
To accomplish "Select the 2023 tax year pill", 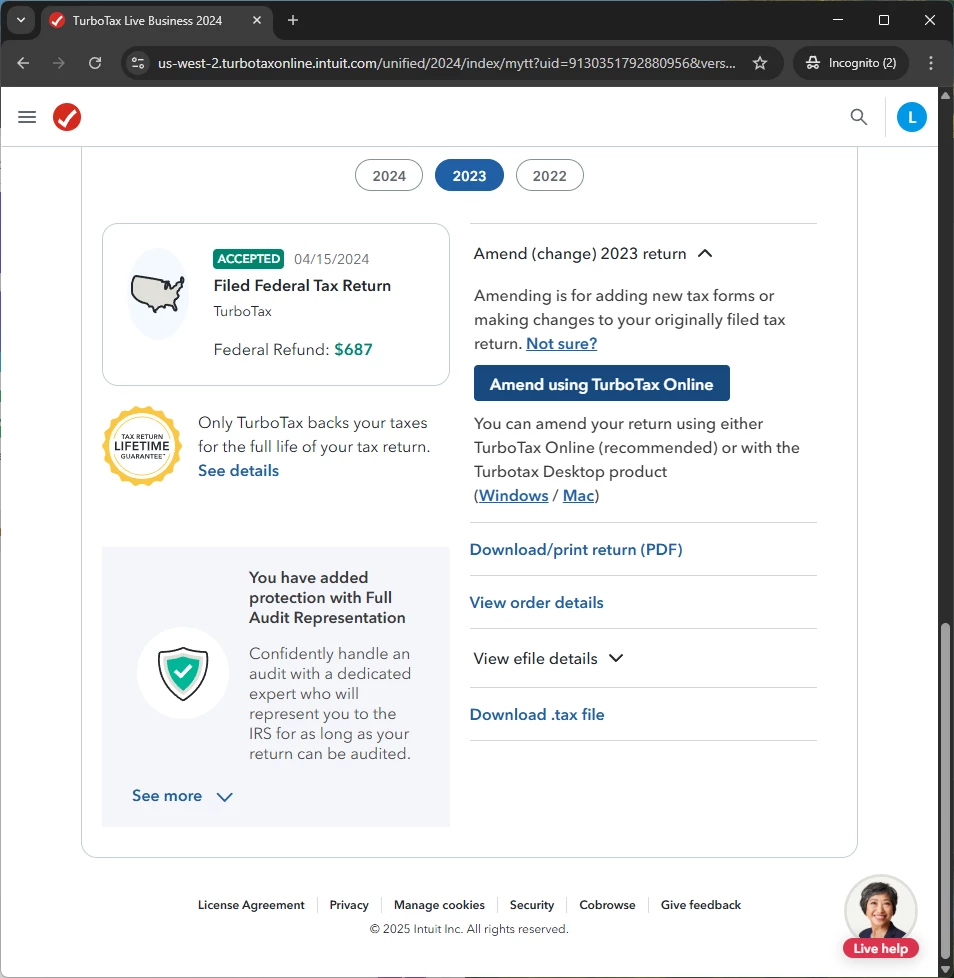I will point(469,176).
